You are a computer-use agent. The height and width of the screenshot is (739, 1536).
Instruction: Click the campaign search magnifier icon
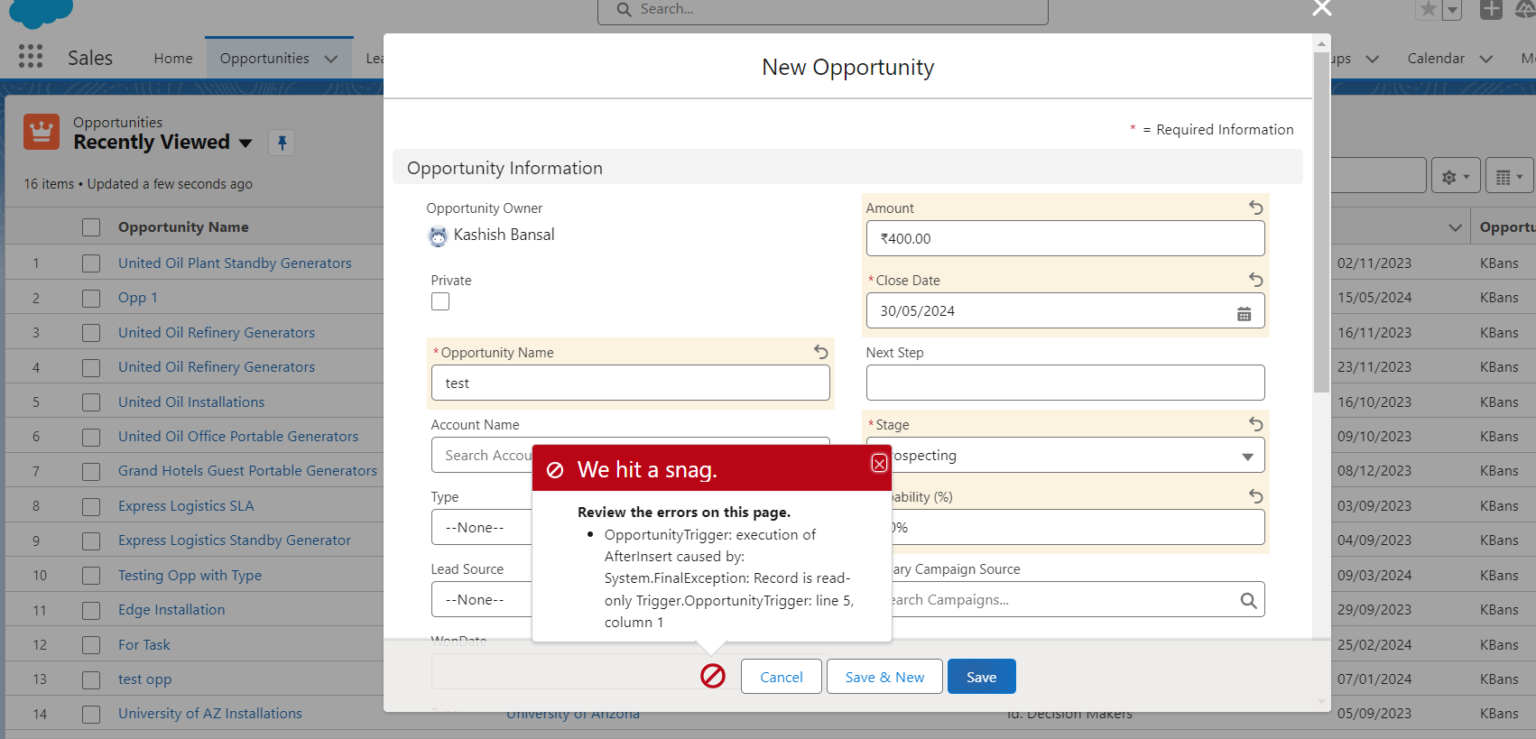tap(1248, 600)
